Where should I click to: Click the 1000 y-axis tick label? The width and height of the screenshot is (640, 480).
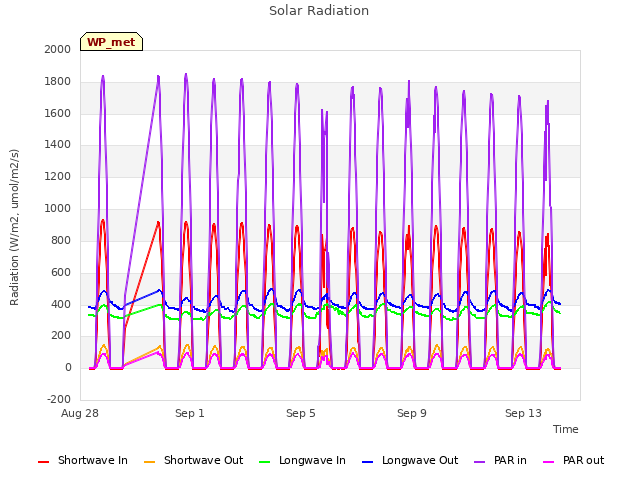pyautogui.click(x=58, y=209)
